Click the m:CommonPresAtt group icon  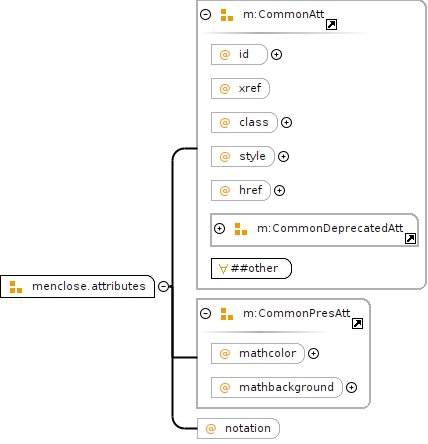click(x=227, y=314)
